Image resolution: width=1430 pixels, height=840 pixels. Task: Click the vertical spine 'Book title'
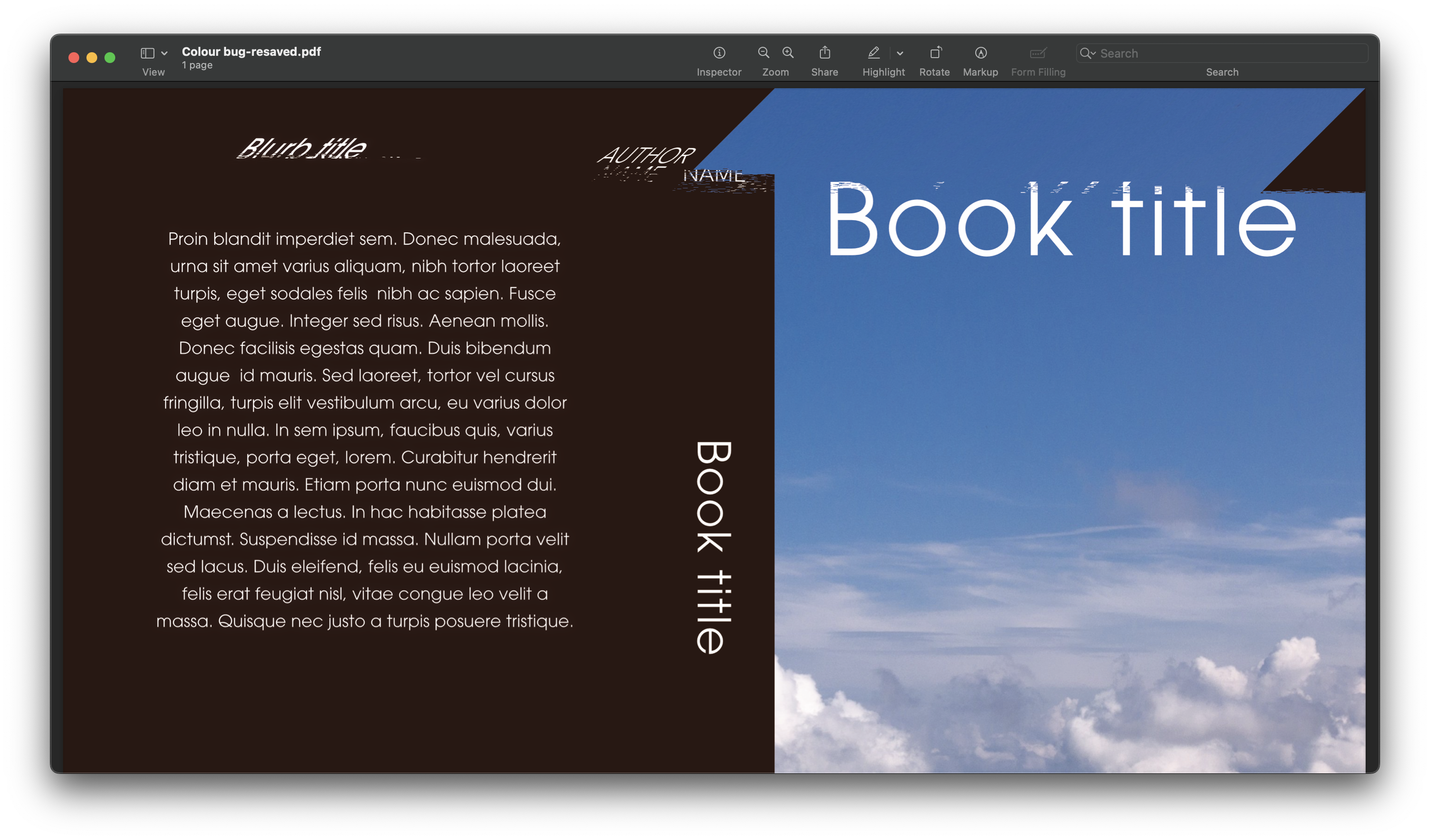[714, 547]
